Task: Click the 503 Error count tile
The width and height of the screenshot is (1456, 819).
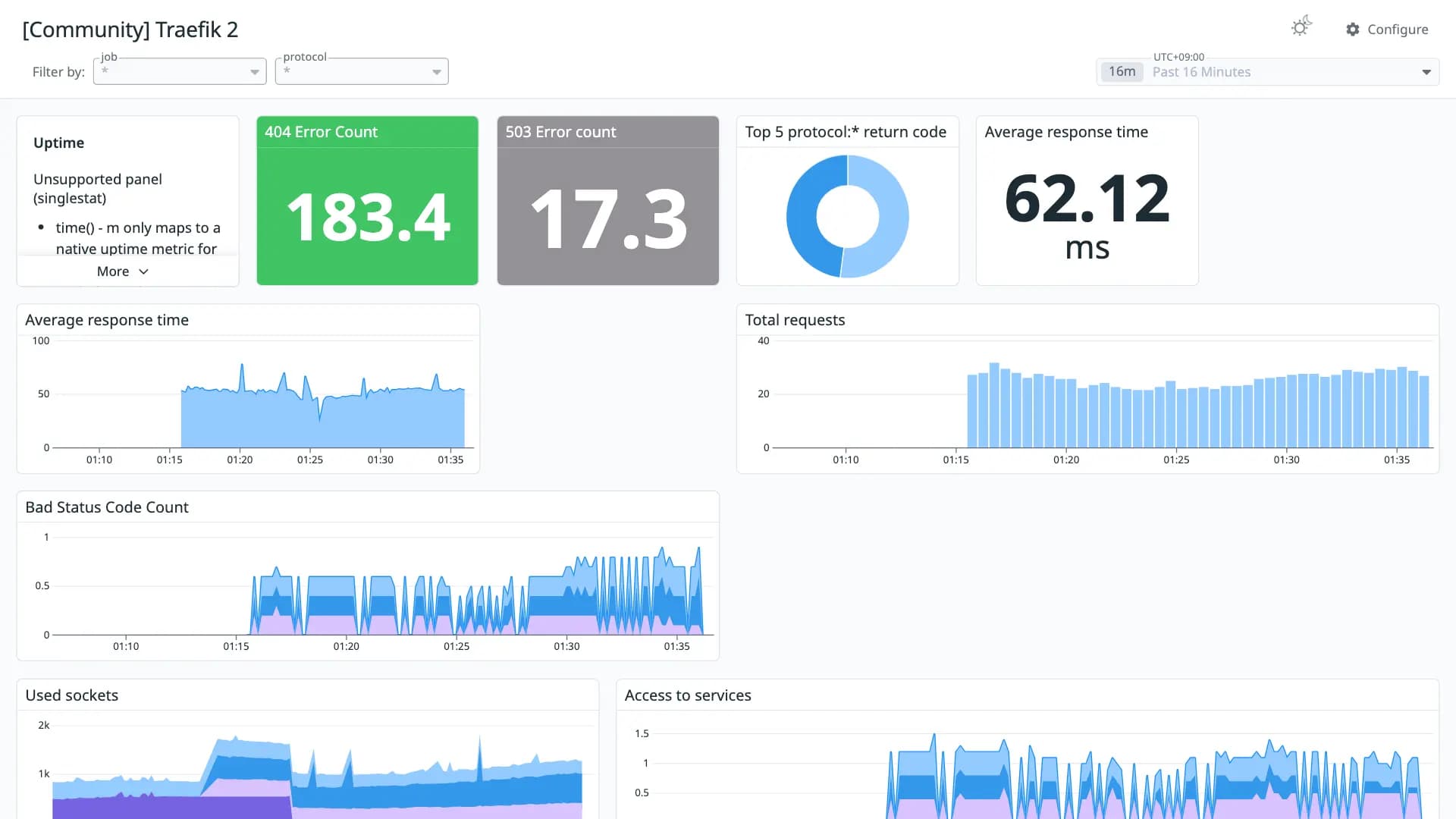Action: [x=607, y=201]
